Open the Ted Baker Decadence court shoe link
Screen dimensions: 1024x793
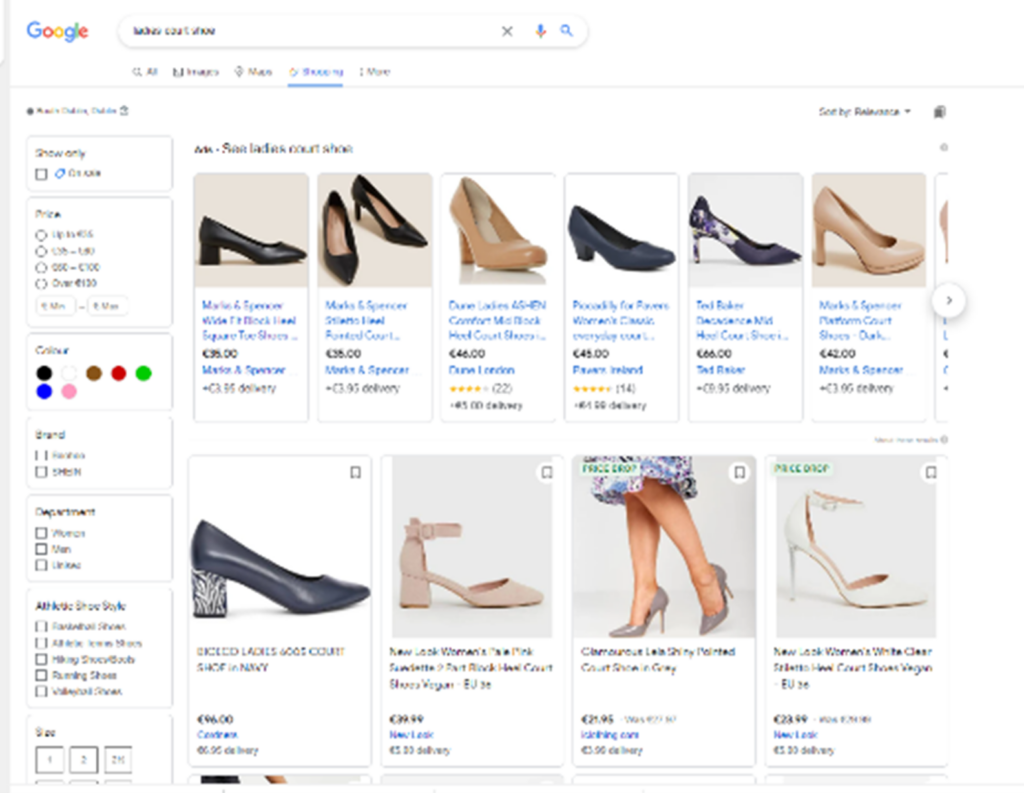(x=742, y=320)
